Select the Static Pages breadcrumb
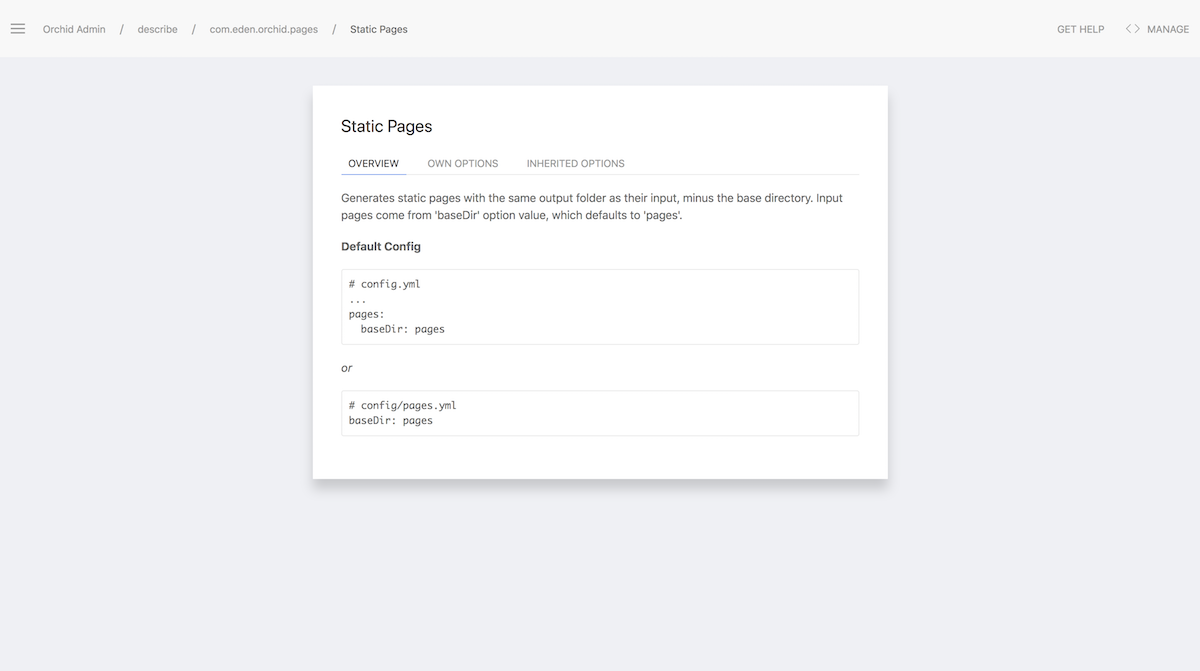The height and width of the screenshot is (671, 1200). tap(379, 29)
